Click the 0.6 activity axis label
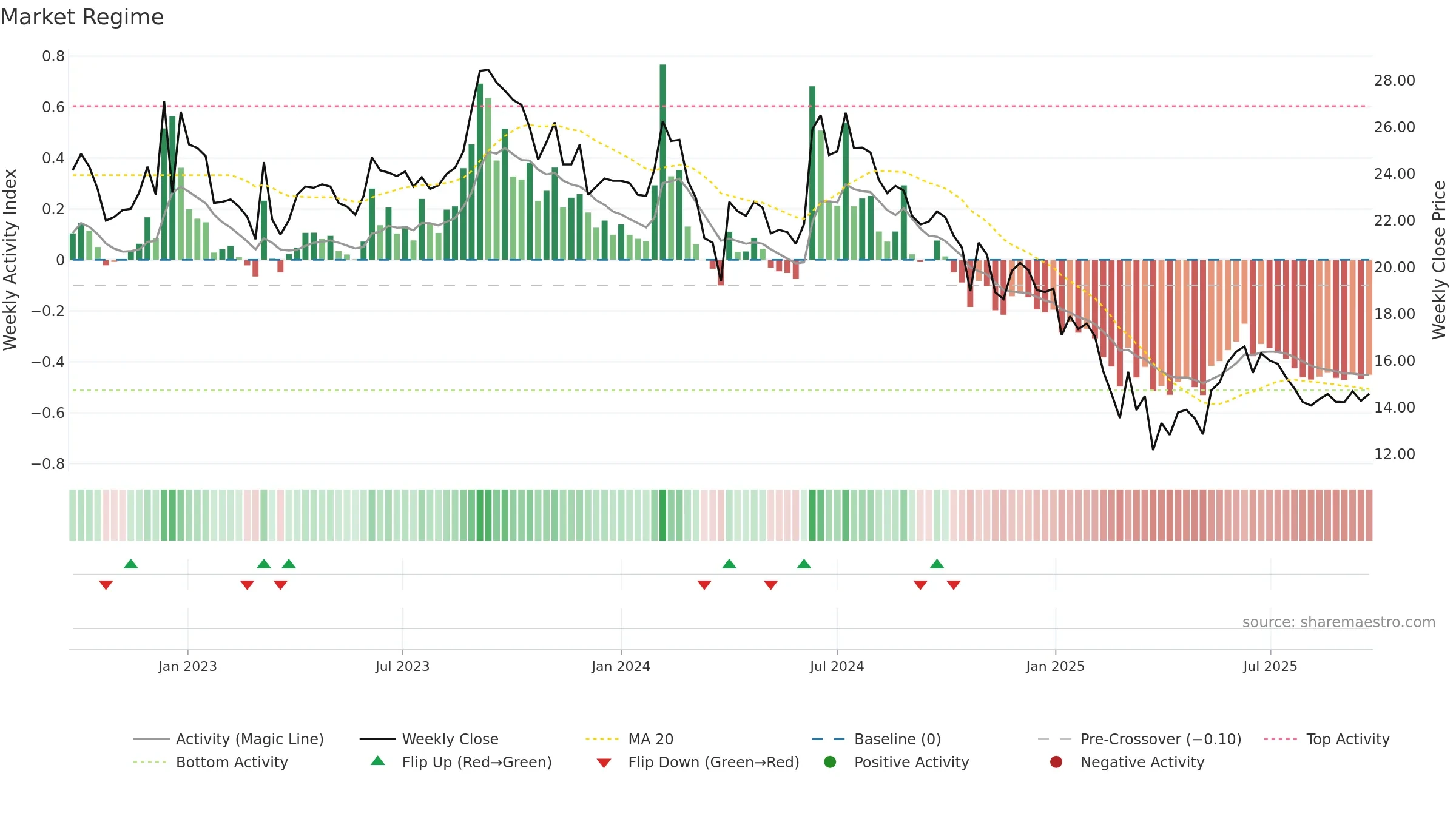The image size is (1456, 819). click(x=53, y=107)
